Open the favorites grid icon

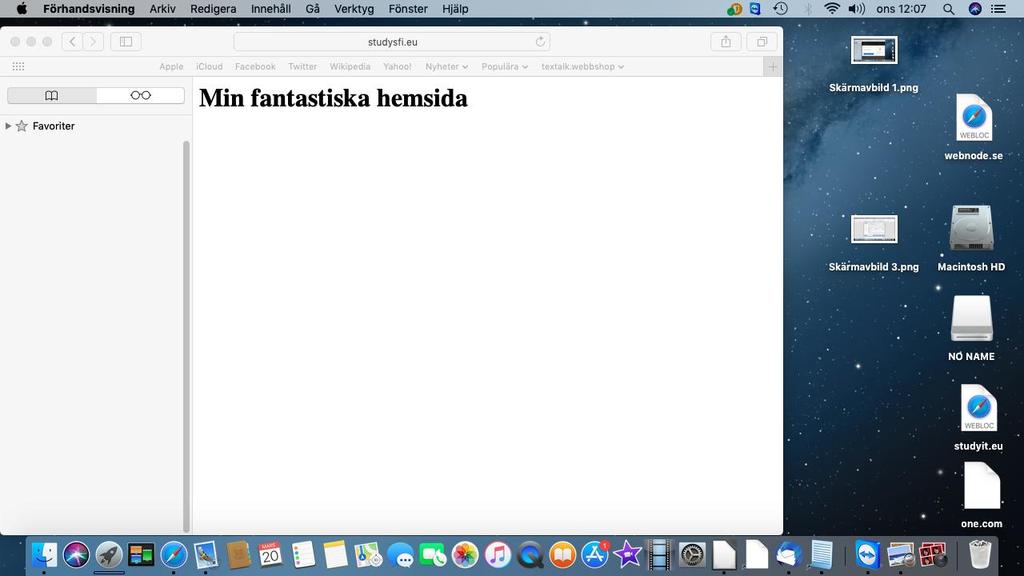tap(18, 67)
